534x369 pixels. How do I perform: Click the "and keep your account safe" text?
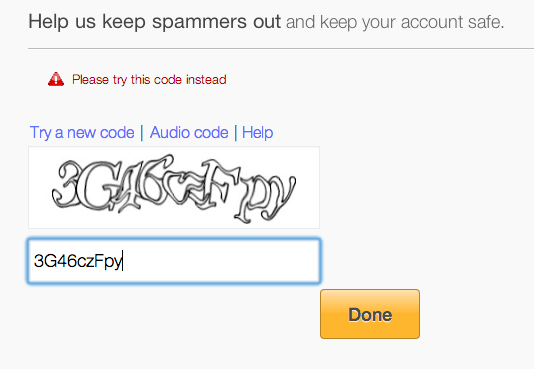point(395,22)
